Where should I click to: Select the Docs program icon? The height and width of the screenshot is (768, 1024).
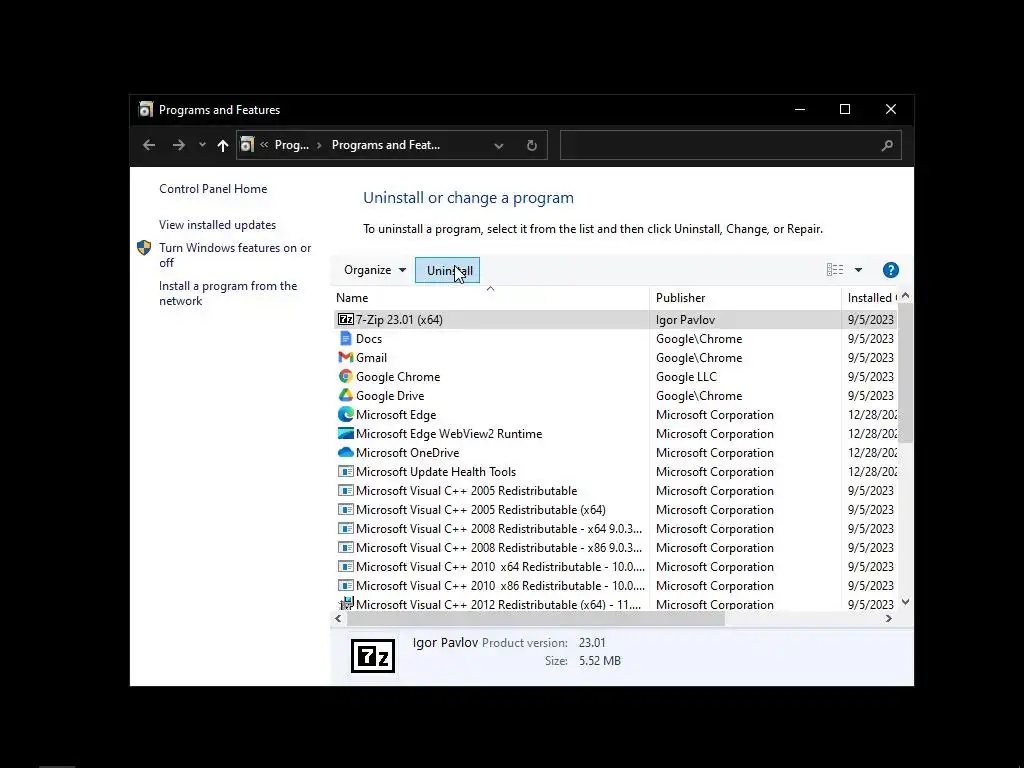(x=346, y=338)
